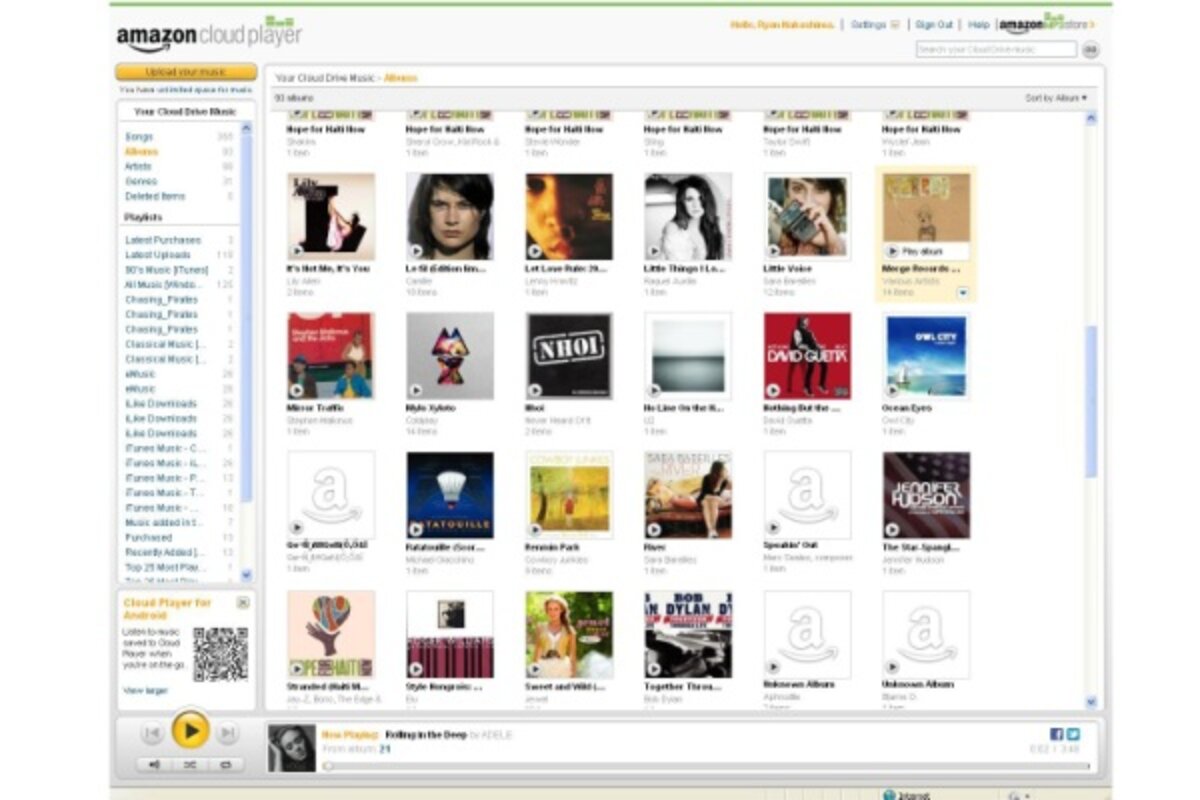Click the Upload your music button
The height and width of the screenshot is (800, 1200).
[x=186, y=72]
